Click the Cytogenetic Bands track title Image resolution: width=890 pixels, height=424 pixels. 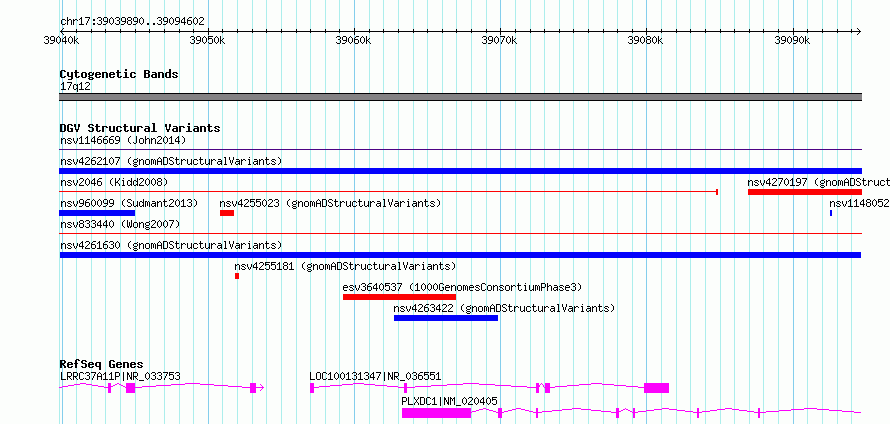(119, 74)
